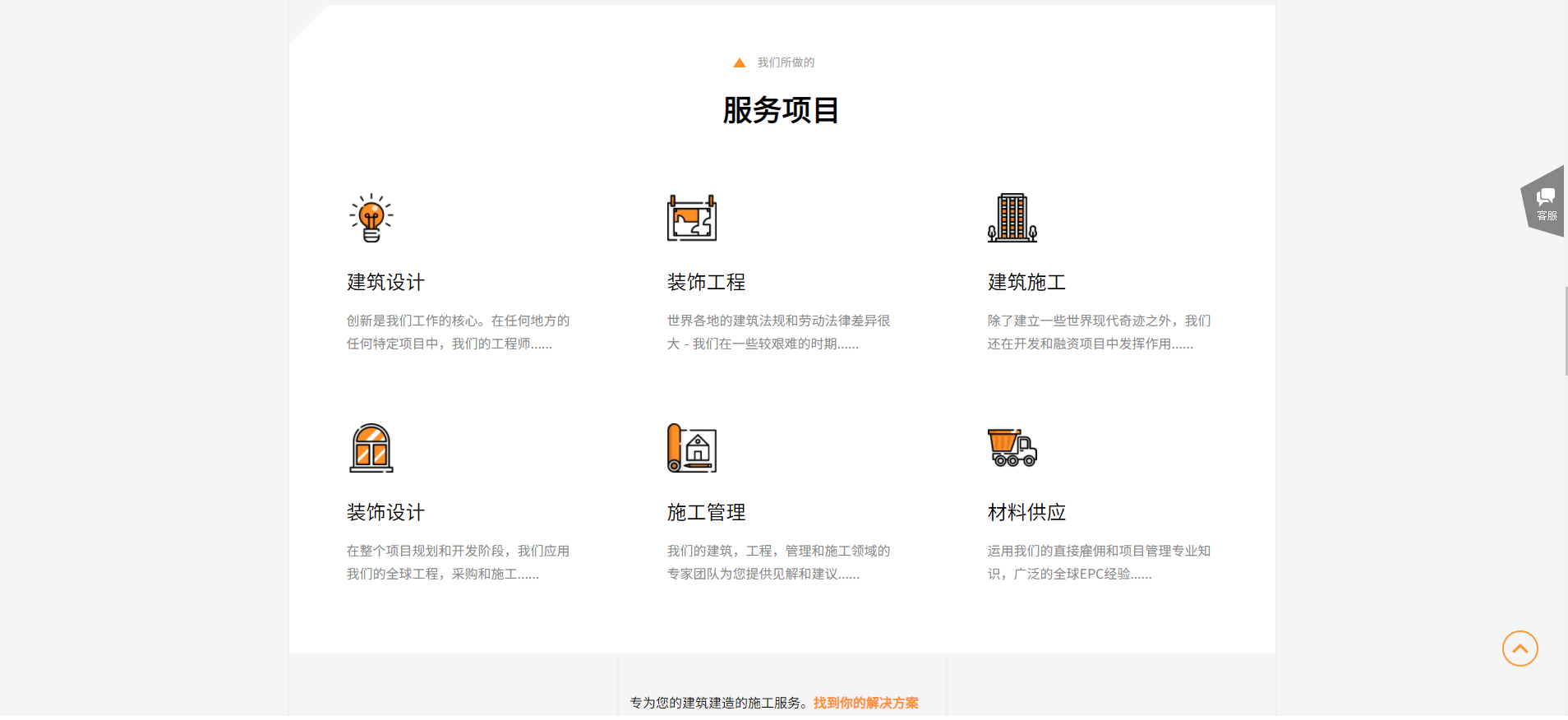Open the 客服 customer service chat widget
Screen dimensions: 1568x720
point(1545,202)
